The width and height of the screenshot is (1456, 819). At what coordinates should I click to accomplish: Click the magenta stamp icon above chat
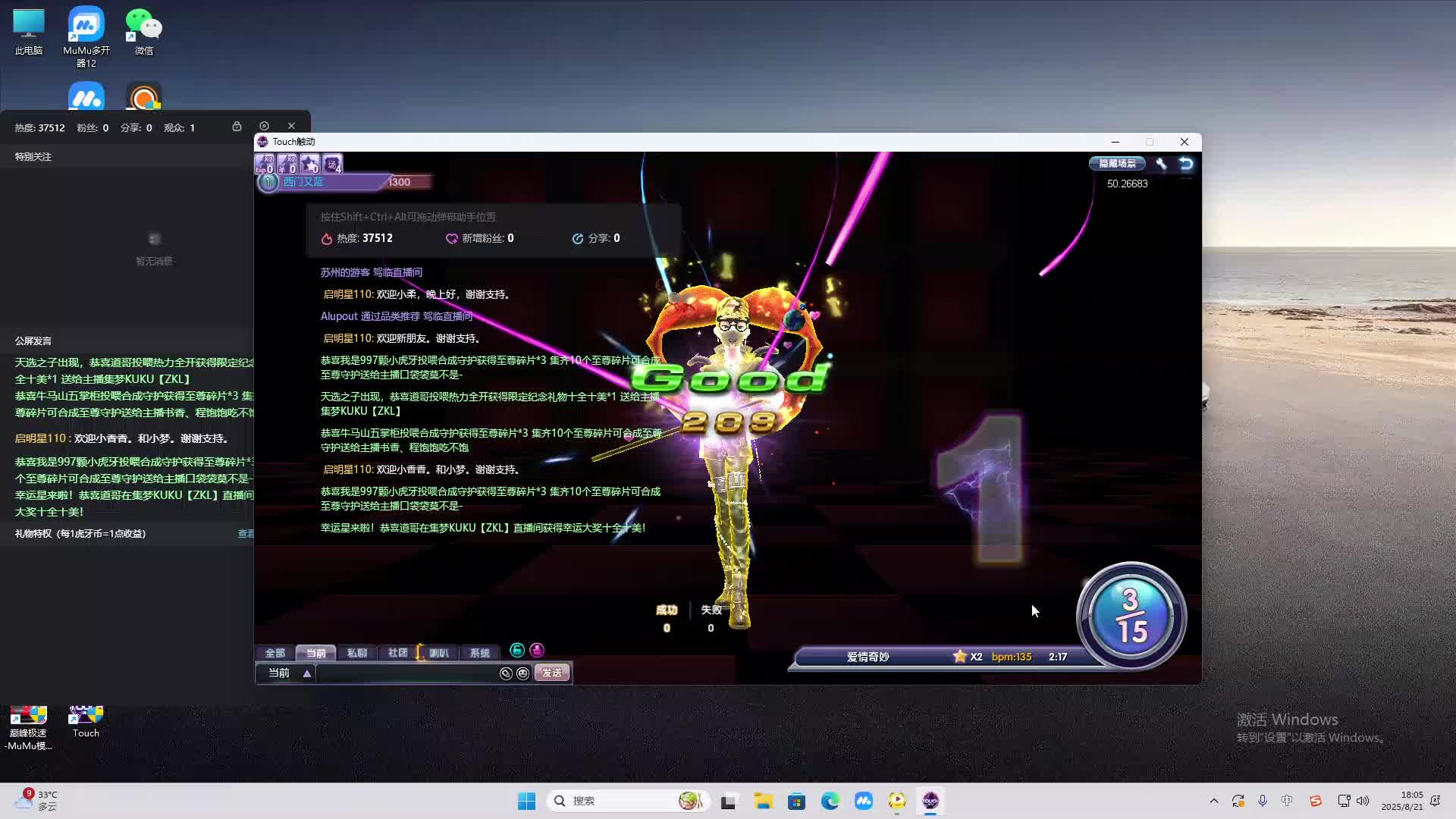click(537, 650)
